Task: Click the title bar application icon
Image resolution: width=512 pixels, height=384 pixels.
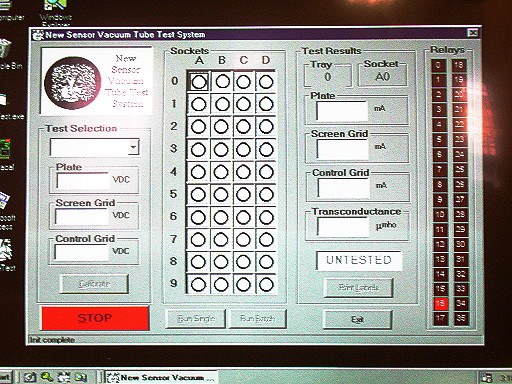Action: coord(38,35)
